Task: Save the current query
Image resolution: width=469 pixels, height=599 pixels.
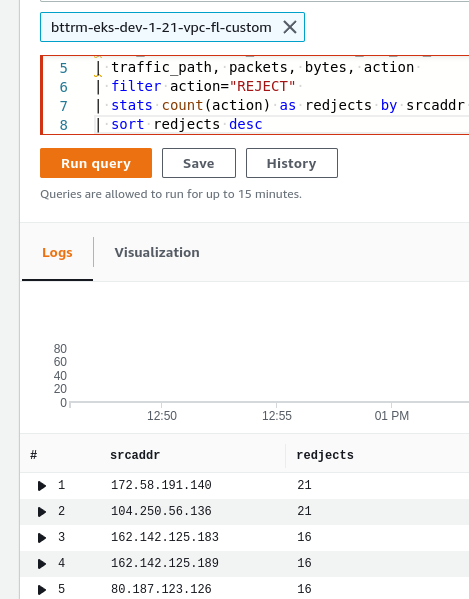Action: point(199,163)
